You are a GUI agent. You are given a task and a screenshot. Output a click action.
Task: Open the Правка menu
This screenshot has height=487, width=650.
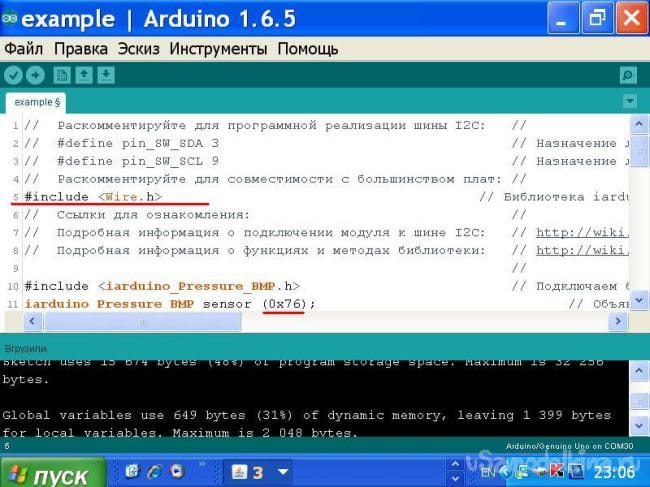(x=81, y=48)
